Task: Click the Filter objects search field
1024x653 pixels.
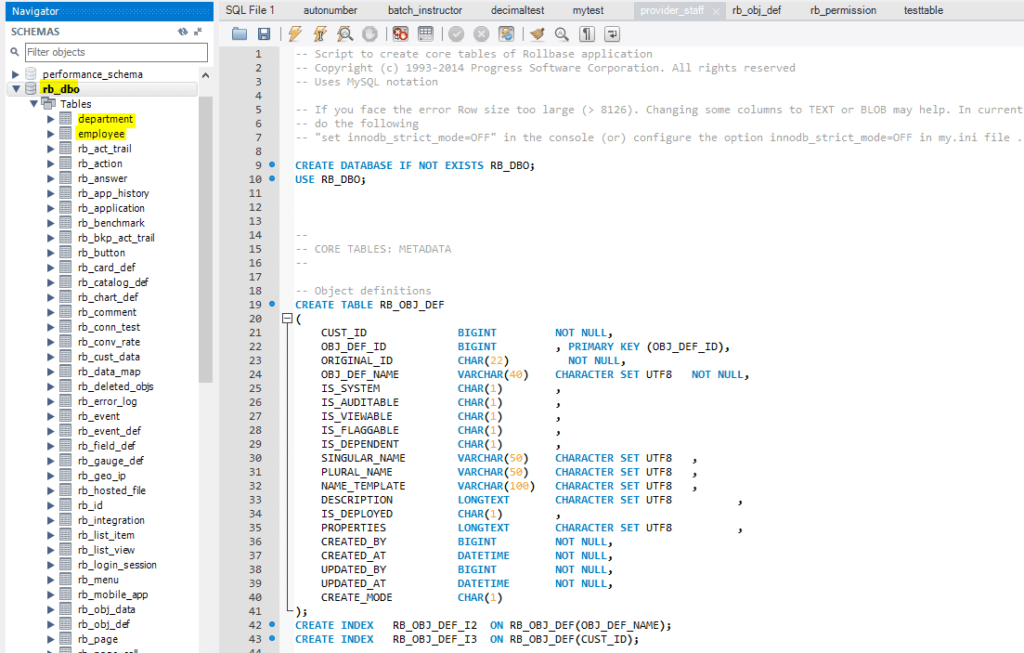Action: click(115, 52)
